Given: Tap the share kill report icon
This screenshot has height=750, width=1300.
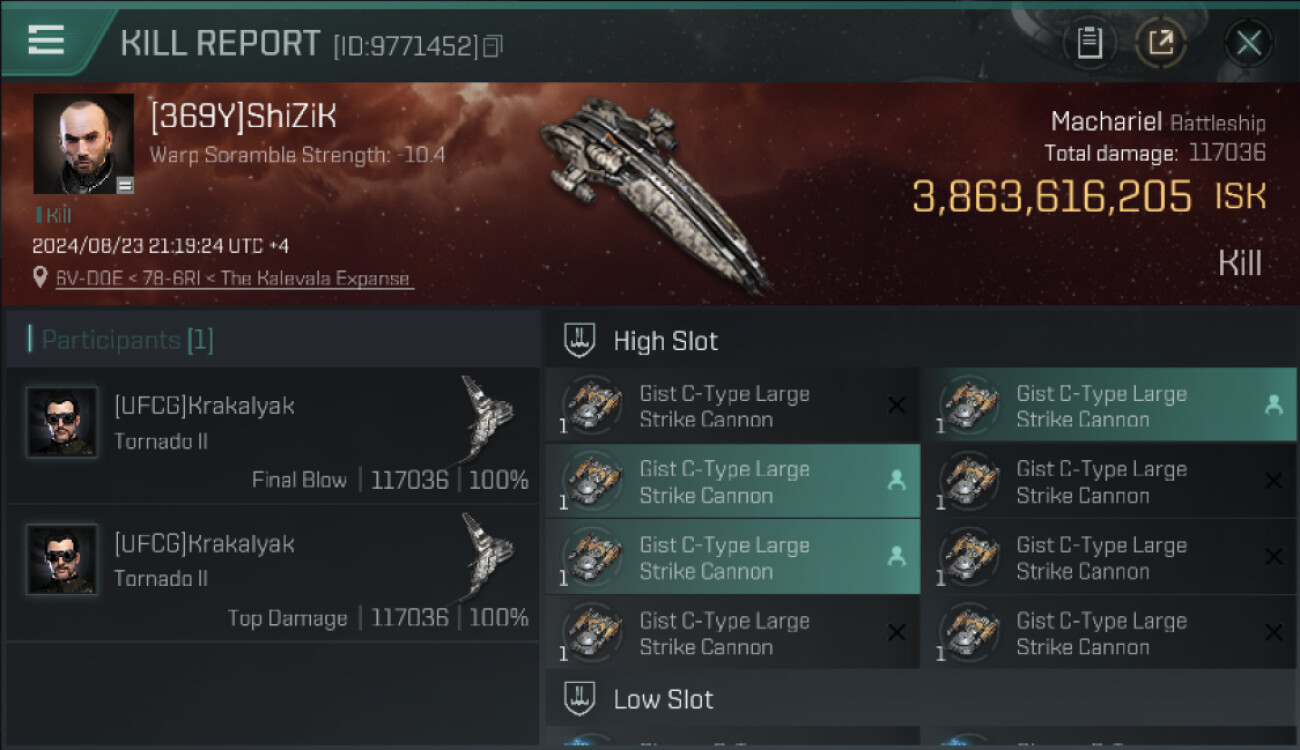Looking at the screenshot, I should click(1161, 43).
